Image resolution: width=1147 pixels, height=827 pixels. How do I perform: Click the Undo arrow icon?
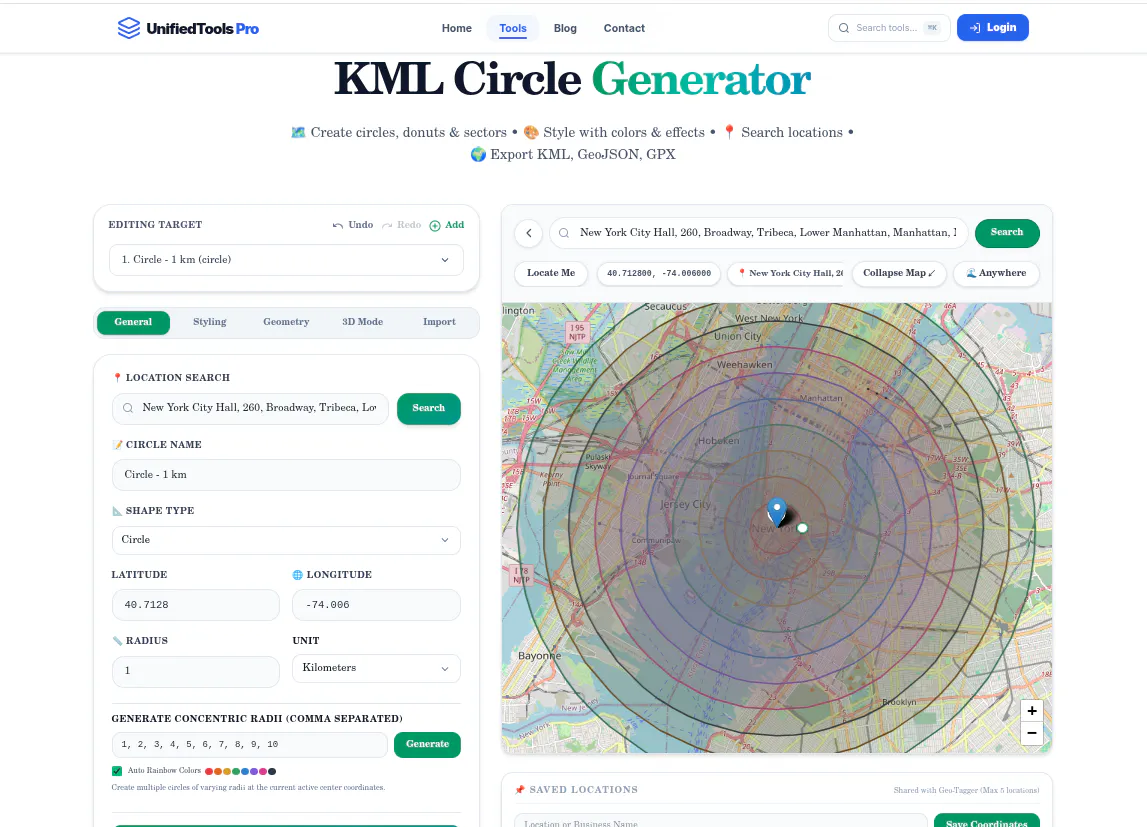tap(337, 225)
